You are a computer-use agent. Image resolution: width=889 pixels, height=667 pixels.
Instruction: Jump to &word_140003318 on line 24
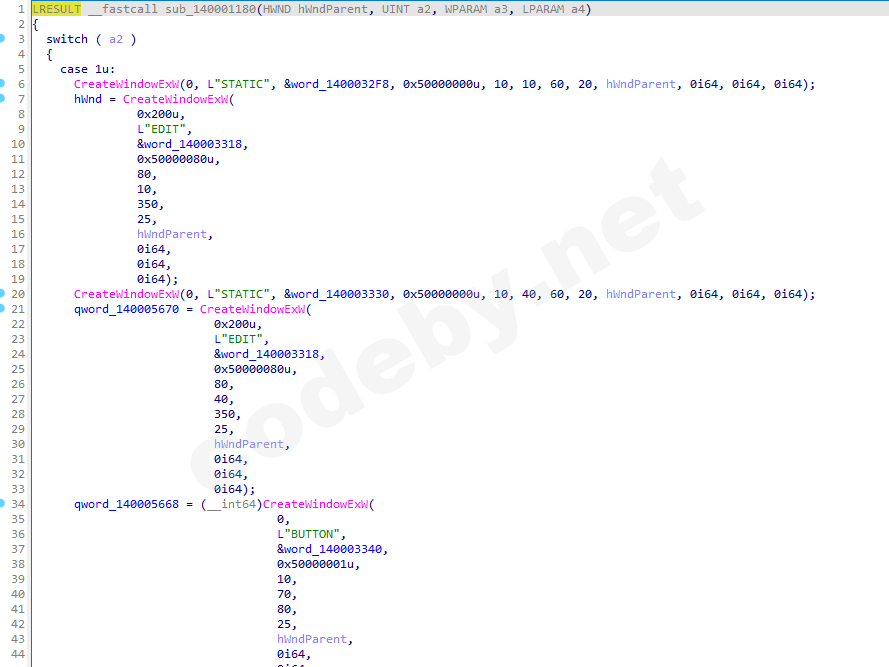[266, 354]
